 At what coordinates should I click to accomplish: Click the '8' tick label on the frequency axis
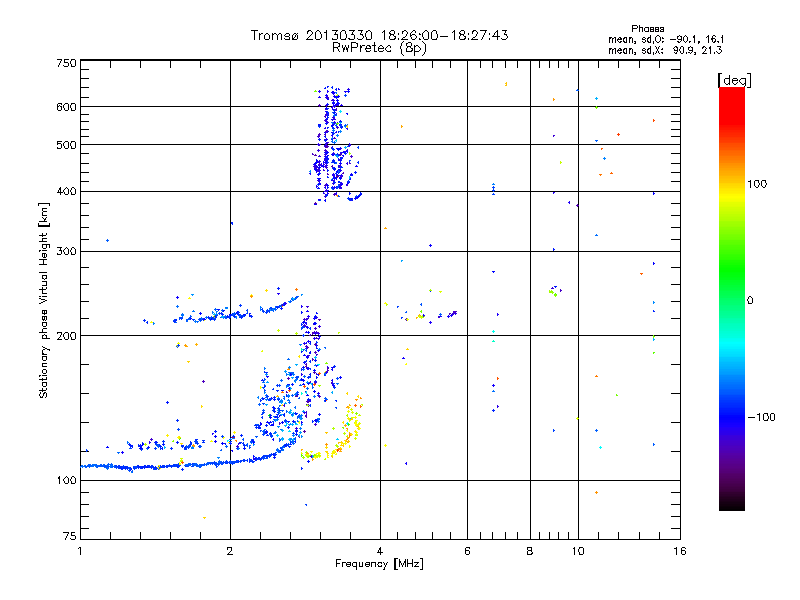tap(530, 551)
